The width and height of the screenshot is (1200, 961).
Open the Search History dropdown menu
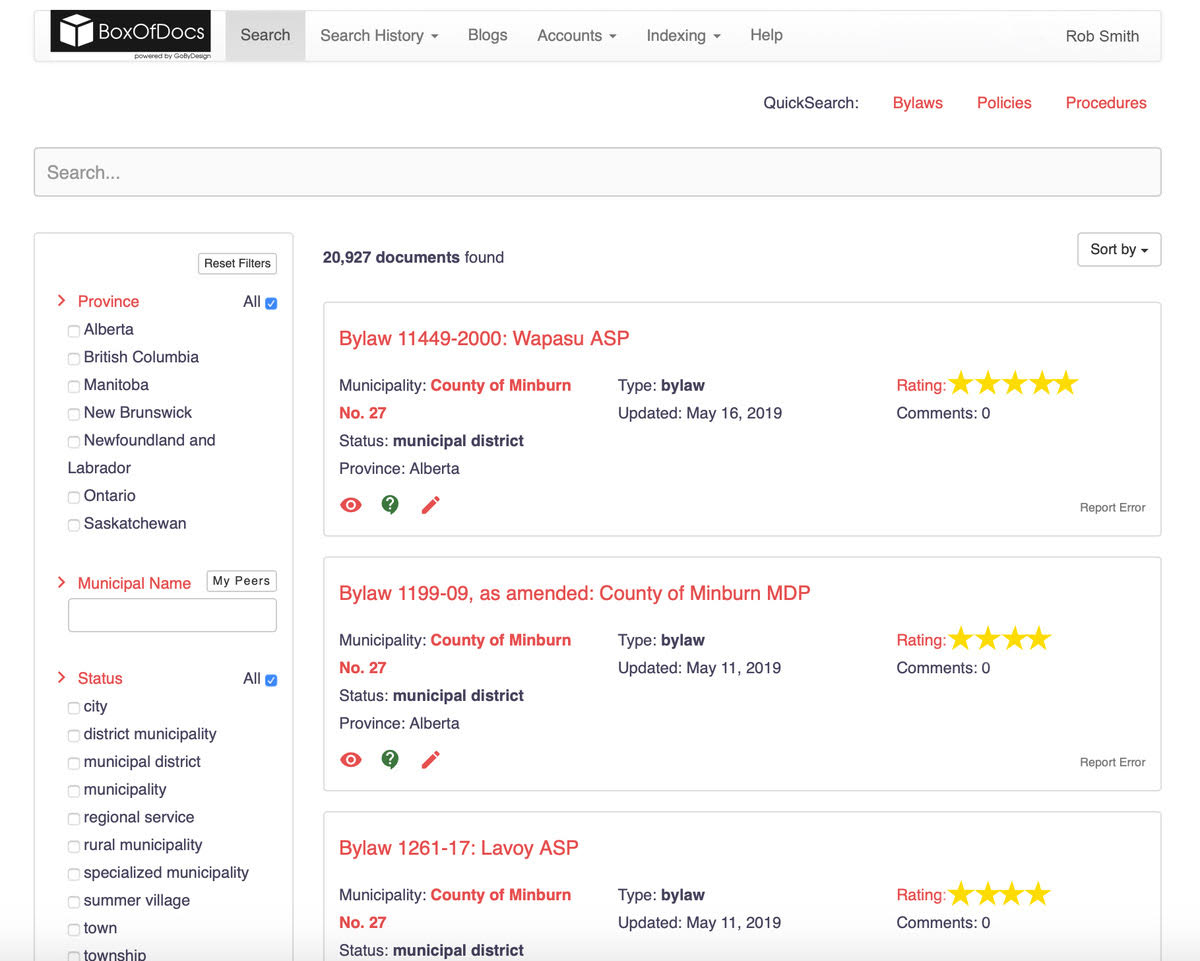[379, 36]
